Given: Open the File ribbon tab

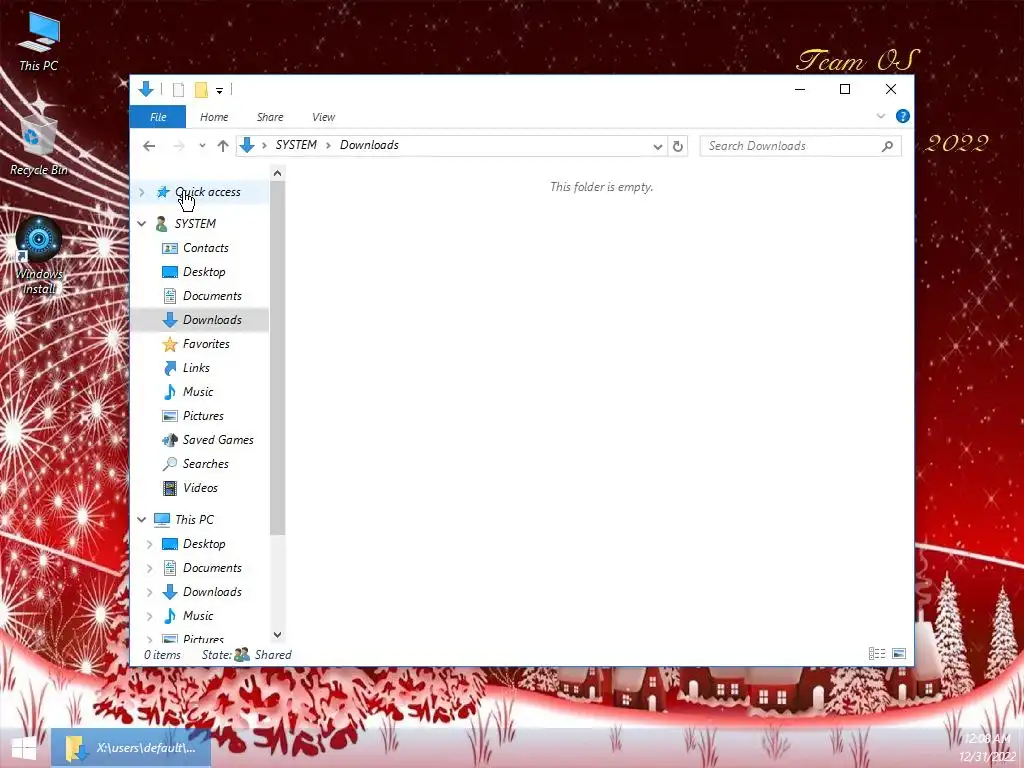Looking at the screenshot, I should click(158, 117).
